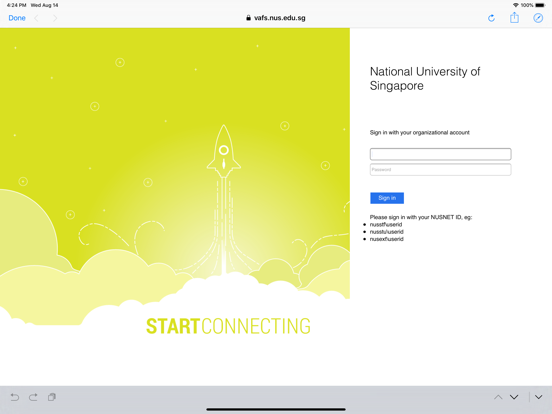The width and height of the screenshot is (552, 414).
Task: Tap the rocket illustration image
Action: pyautogui.click(x=224, y=151)
